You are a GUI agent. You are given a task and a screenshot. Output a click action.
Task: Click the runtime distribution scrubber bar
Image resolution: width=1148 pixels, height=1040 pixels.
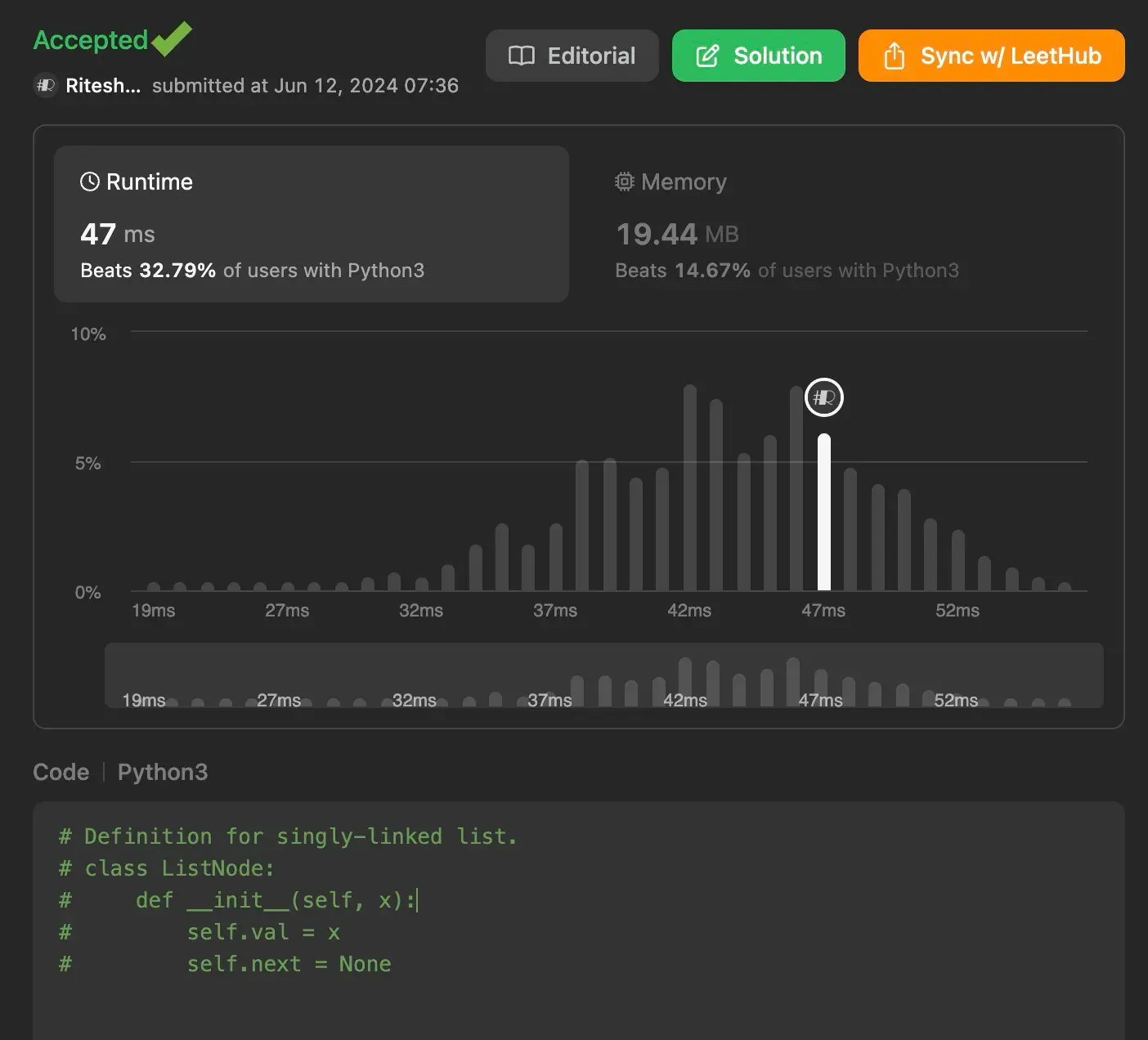605,676
